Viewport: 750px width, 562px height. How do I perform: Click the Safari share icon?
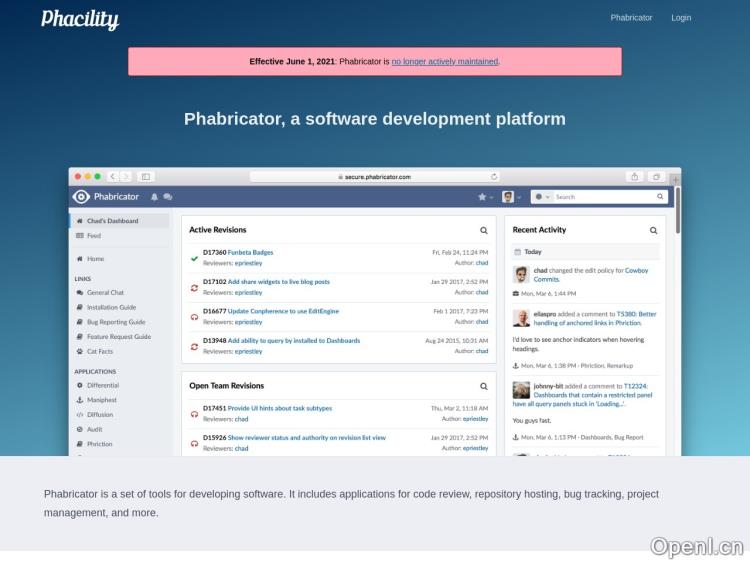[634, 176]
